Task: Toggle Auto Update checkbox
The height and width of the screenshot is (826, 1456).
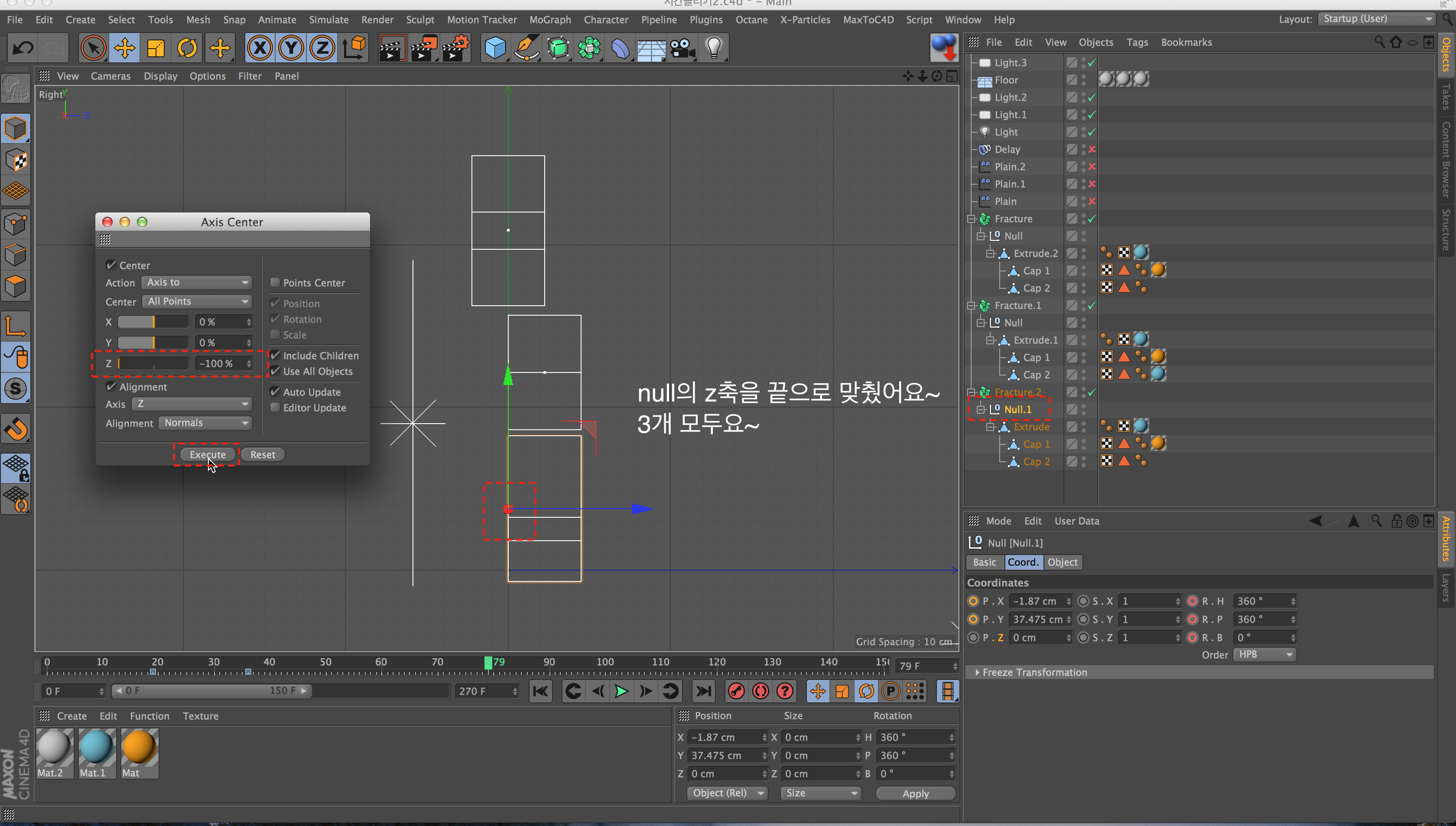Action: click(275, 392)
